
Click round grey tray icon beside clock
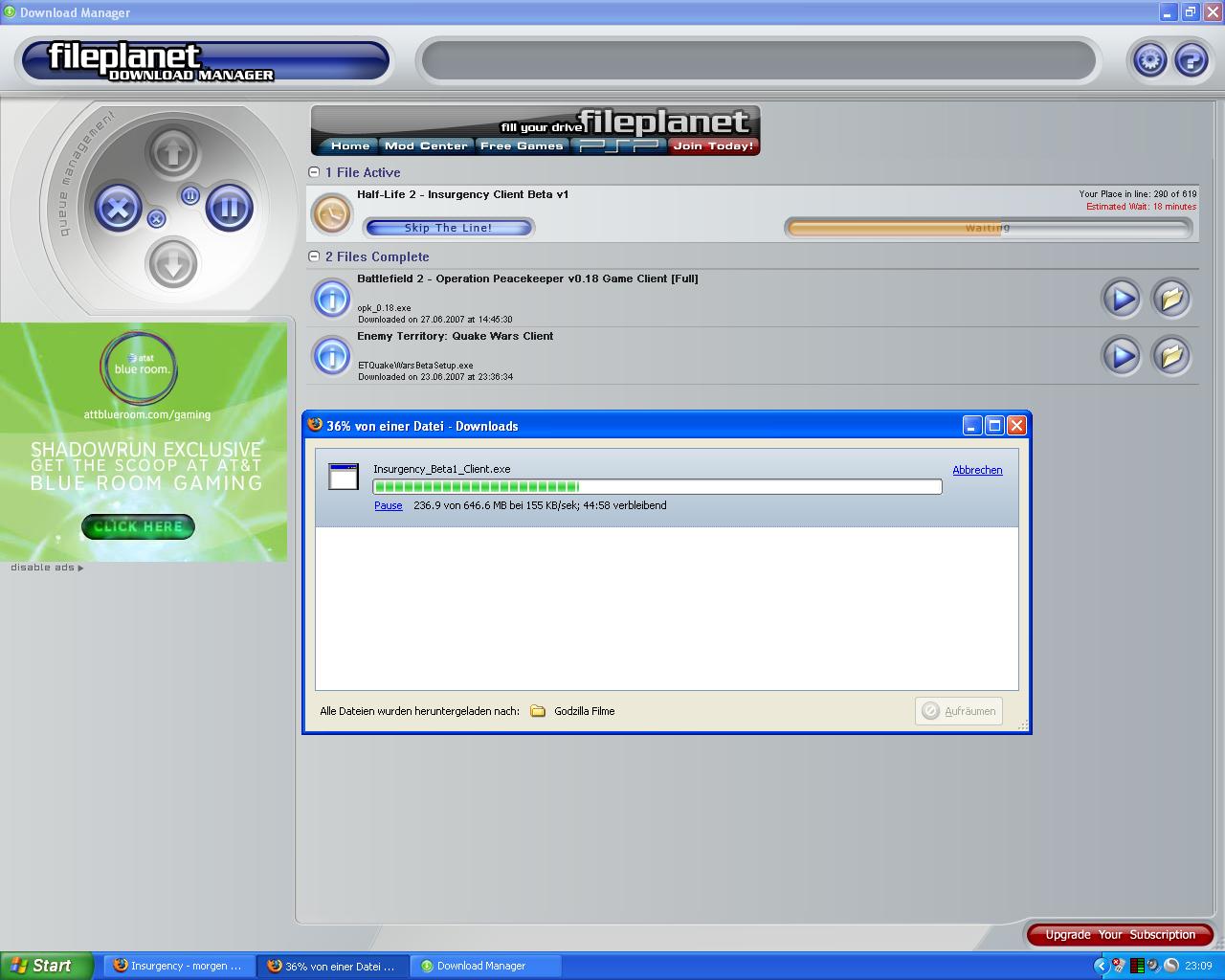coord(1170,966)
